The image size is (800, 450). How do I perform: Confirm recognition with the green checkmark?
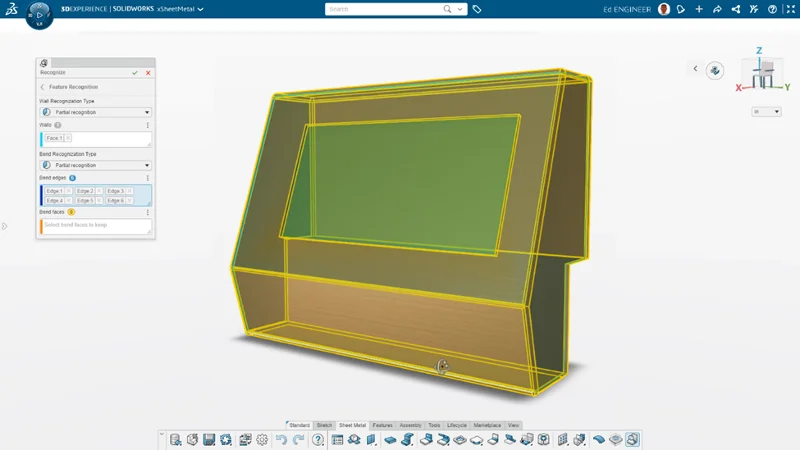click(x=135, y=72)
